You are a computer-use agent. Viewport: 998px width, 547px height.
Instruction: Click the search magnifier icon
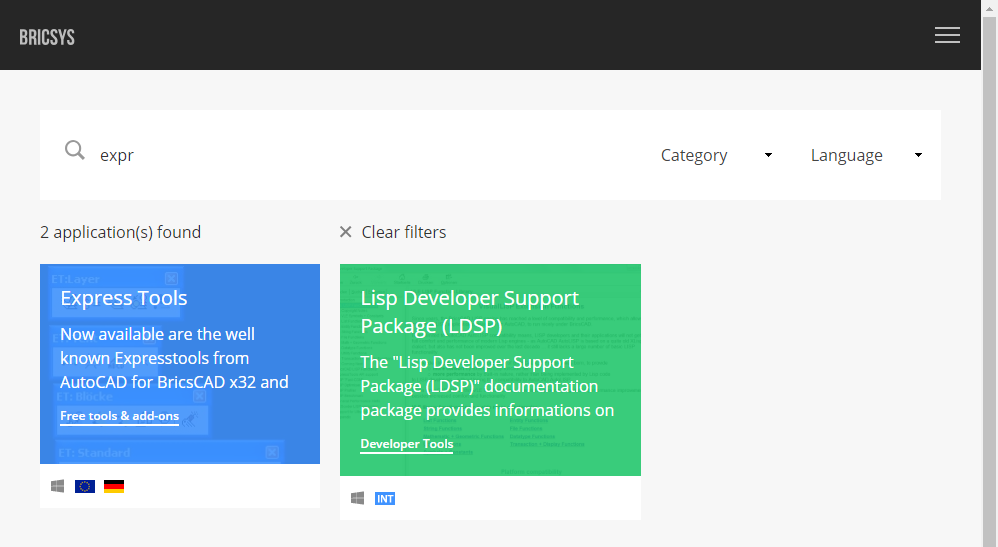(74, 150)
